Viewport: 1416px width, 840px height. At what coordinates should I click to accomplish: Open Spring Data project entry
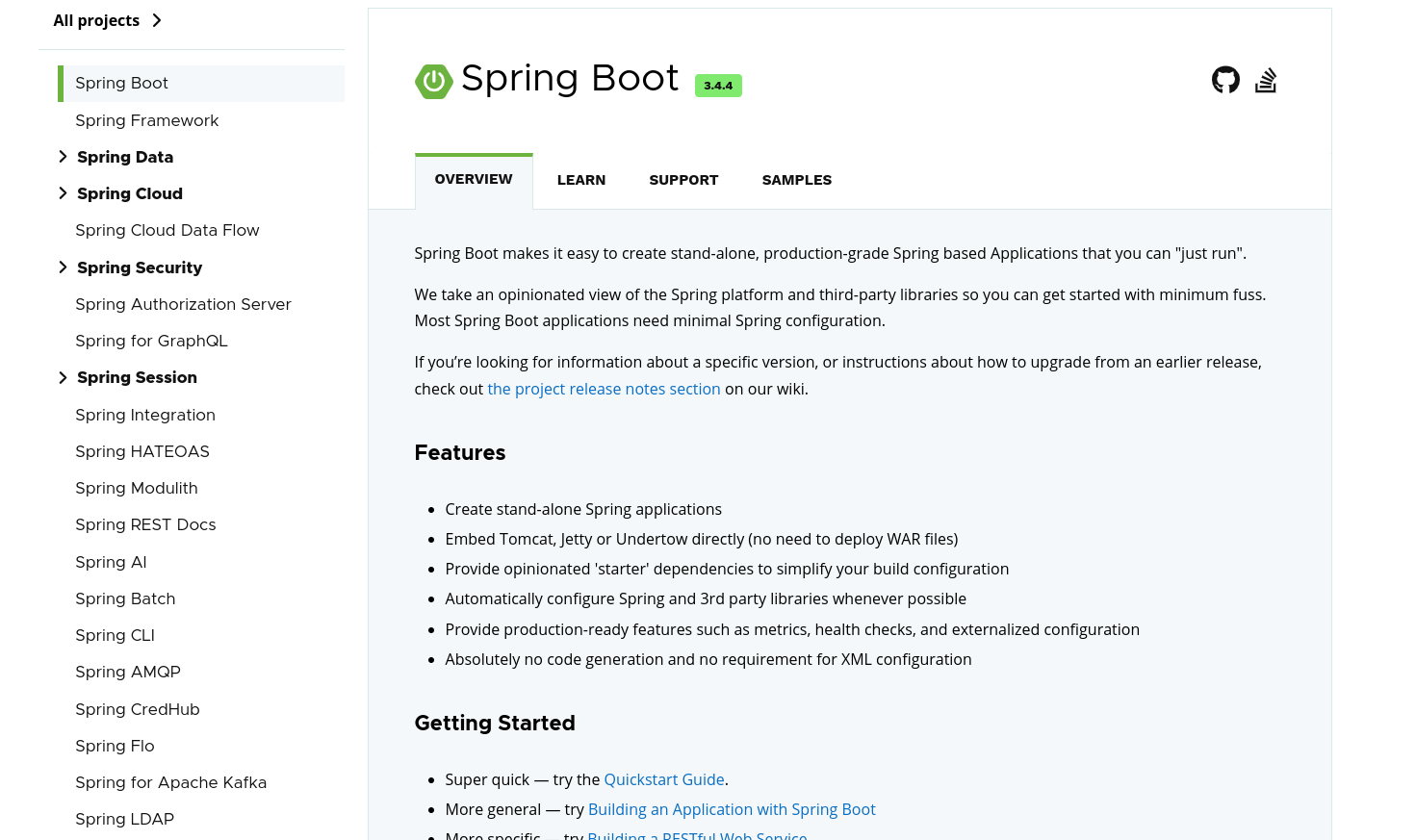click(125, 157)
